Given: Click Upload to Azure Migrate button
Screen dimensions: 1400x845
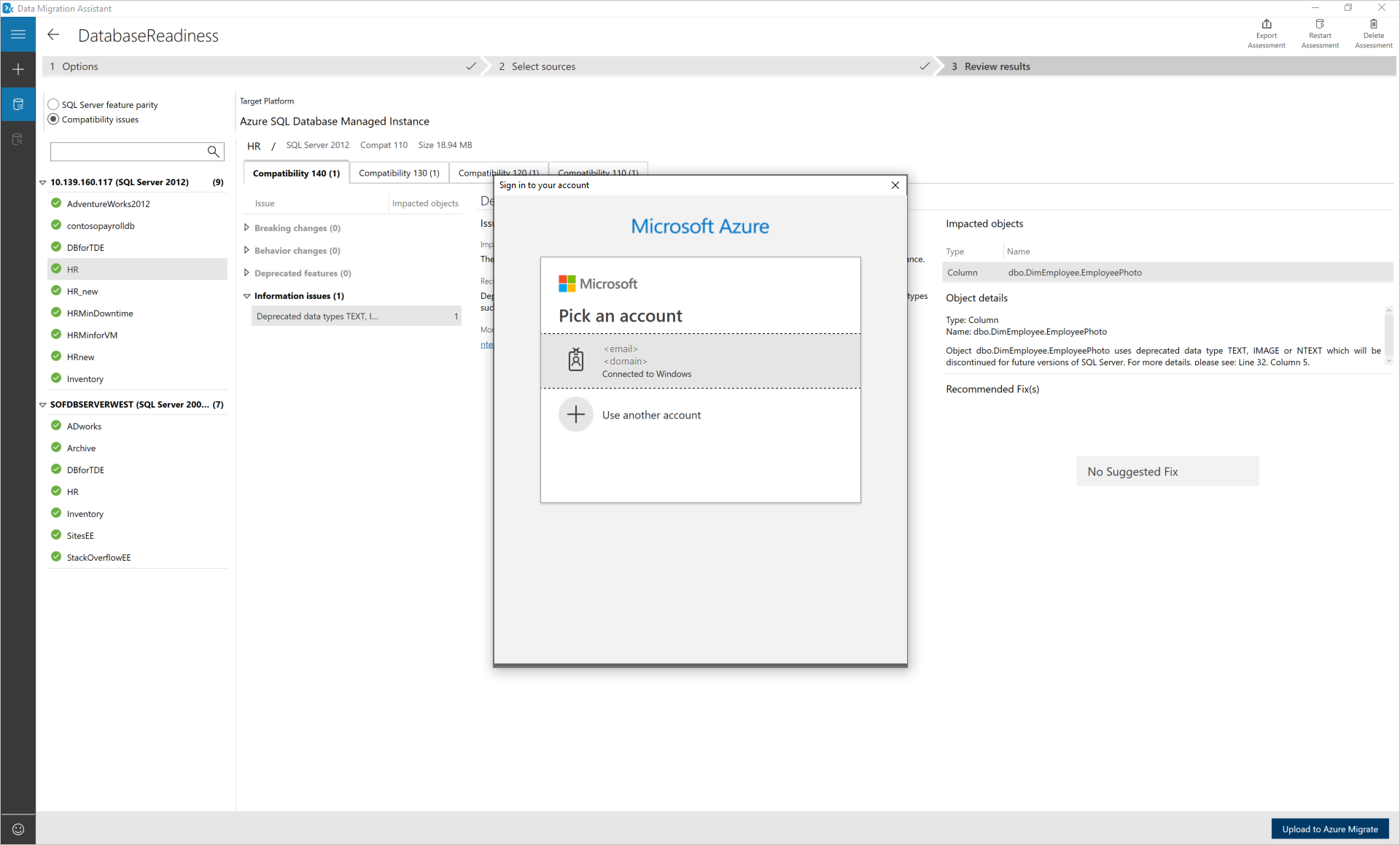Looking at the screenshot, I should (1330, 829).
